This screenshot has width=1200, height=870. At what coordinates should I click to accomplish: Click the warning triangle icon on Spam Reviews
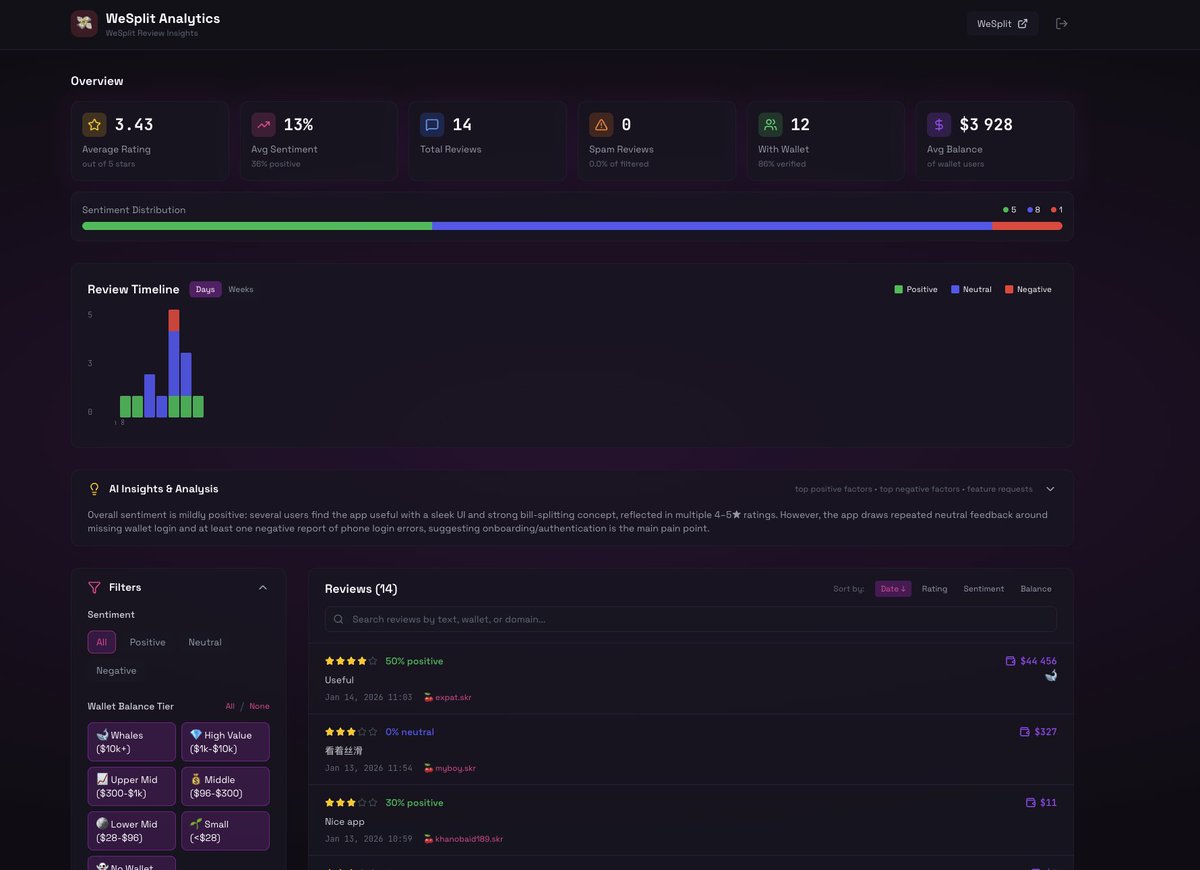(601, 125)
